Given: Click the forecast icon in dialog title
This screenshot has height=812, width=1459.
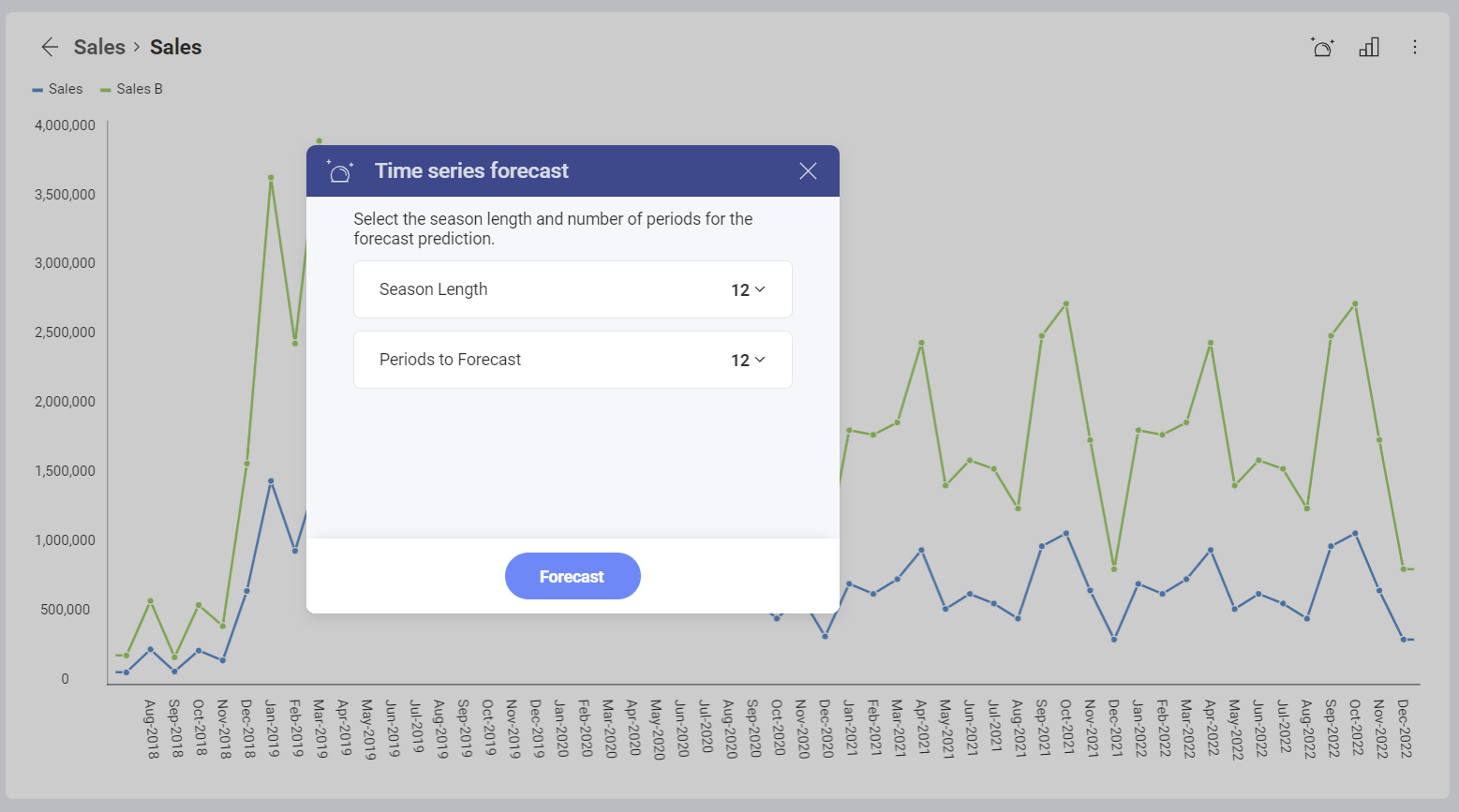Looking at the screenshot, I should [339, 170].
